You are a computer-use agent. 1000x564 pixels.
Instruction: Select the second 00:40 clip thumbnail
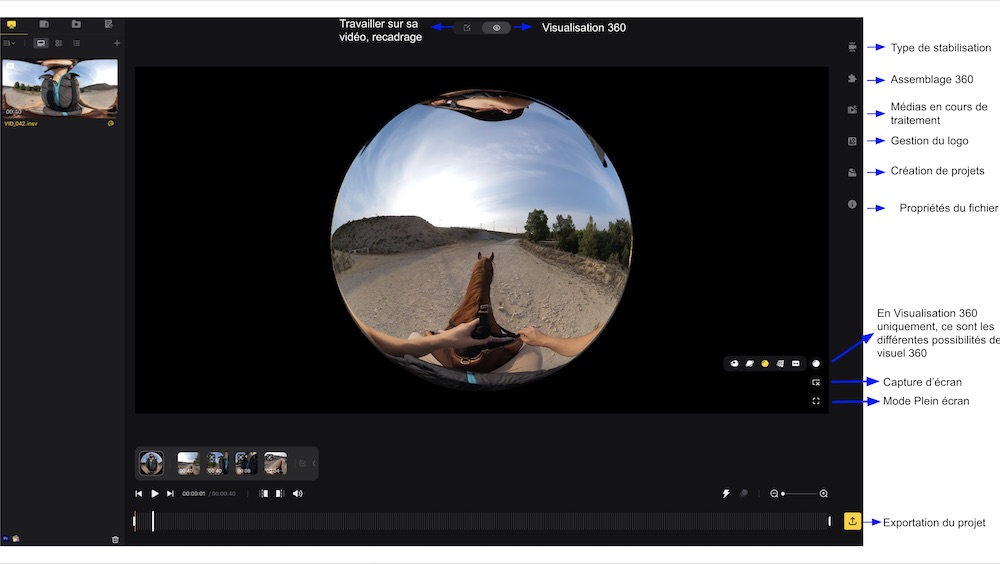point(217,463)
